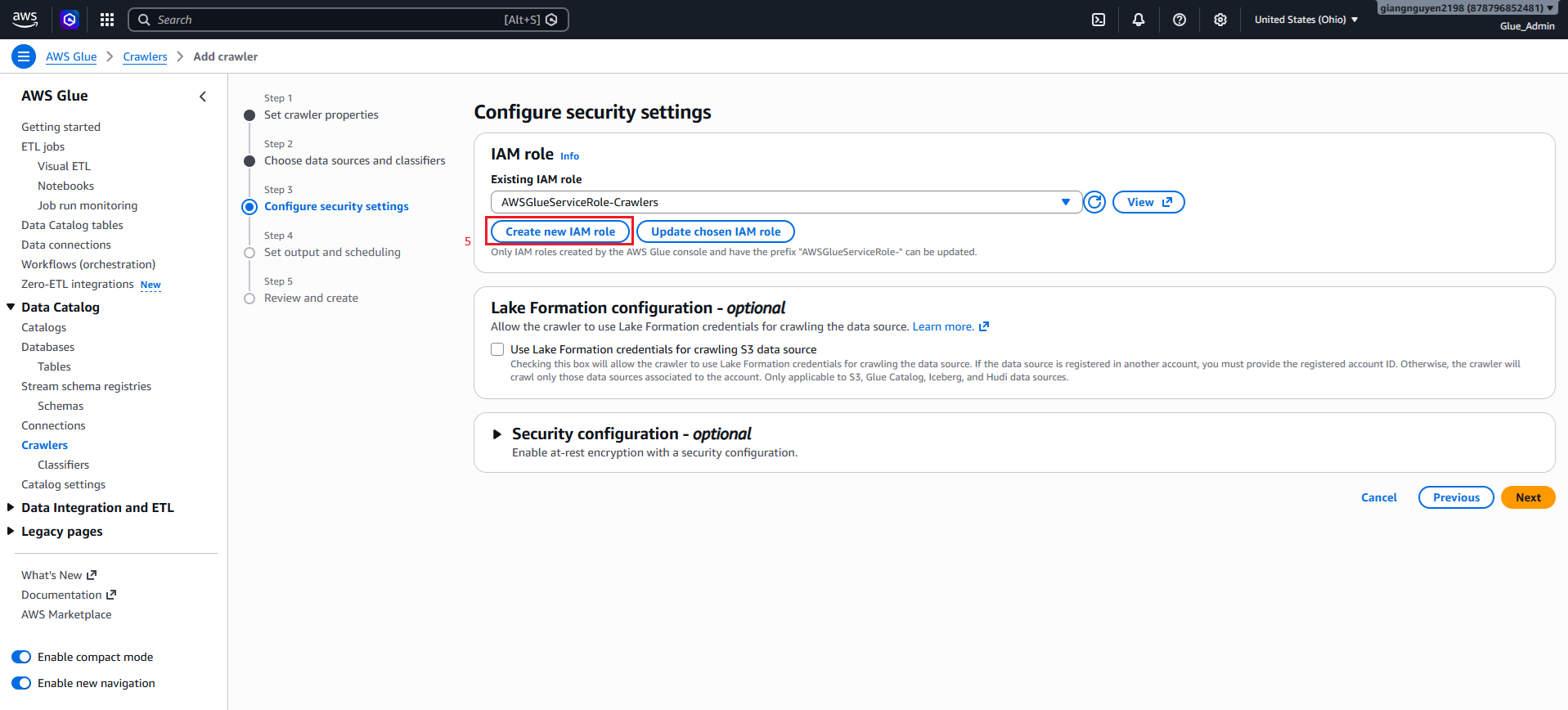Toggle the hamburger navigation menu icon
The width and height of the screenshot is (1568, 710).
(24, 56)
